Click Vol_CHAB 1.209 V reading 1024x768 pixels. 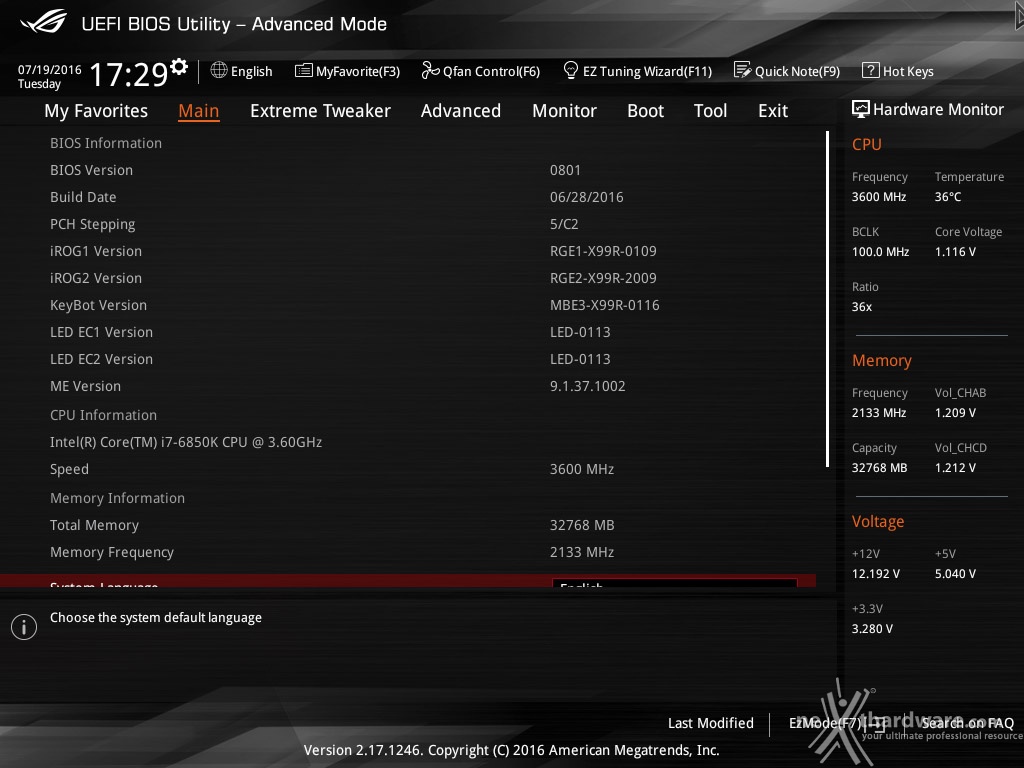(x=955, y=413)
